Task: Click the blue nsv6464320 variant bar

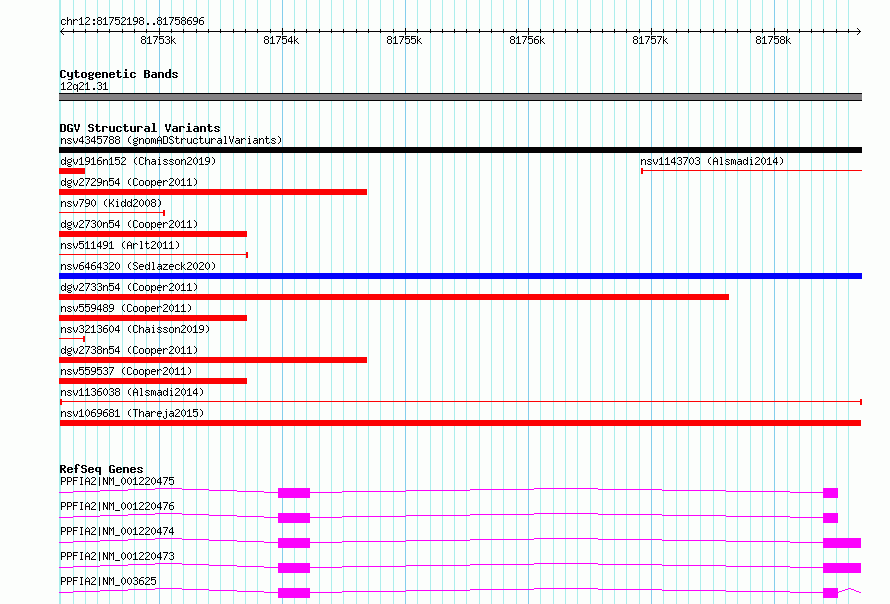Action: pos(460,276)
